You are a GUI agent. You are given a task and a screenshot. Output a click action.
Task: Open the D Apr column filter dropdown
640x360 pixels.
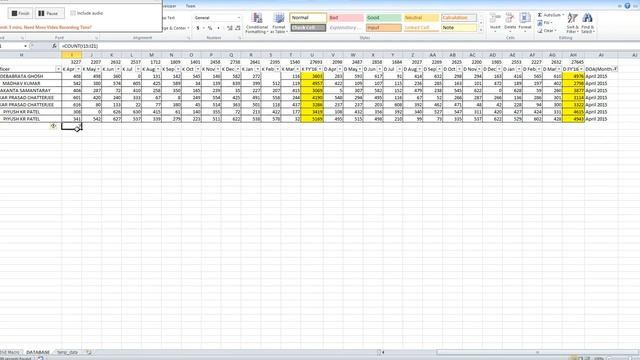coord(340,69)
